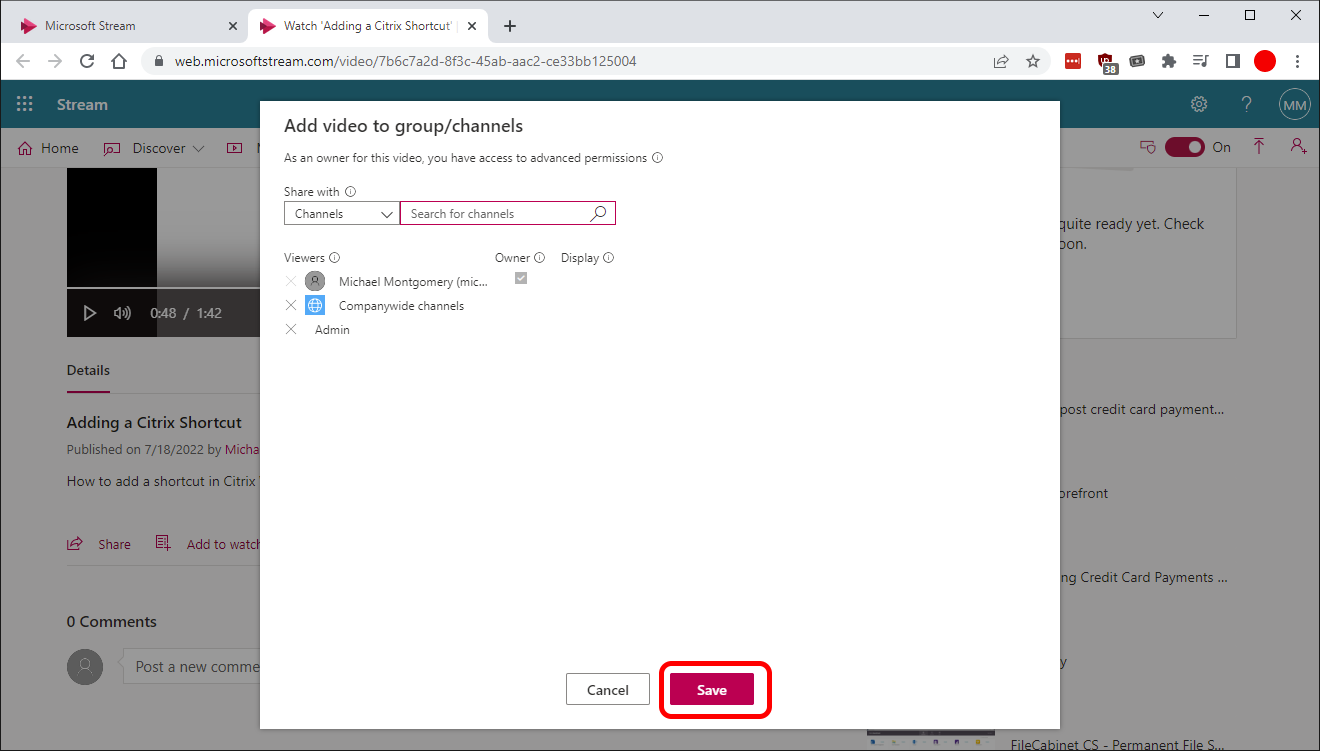Open a new browser tab

(x=510, y=26)
